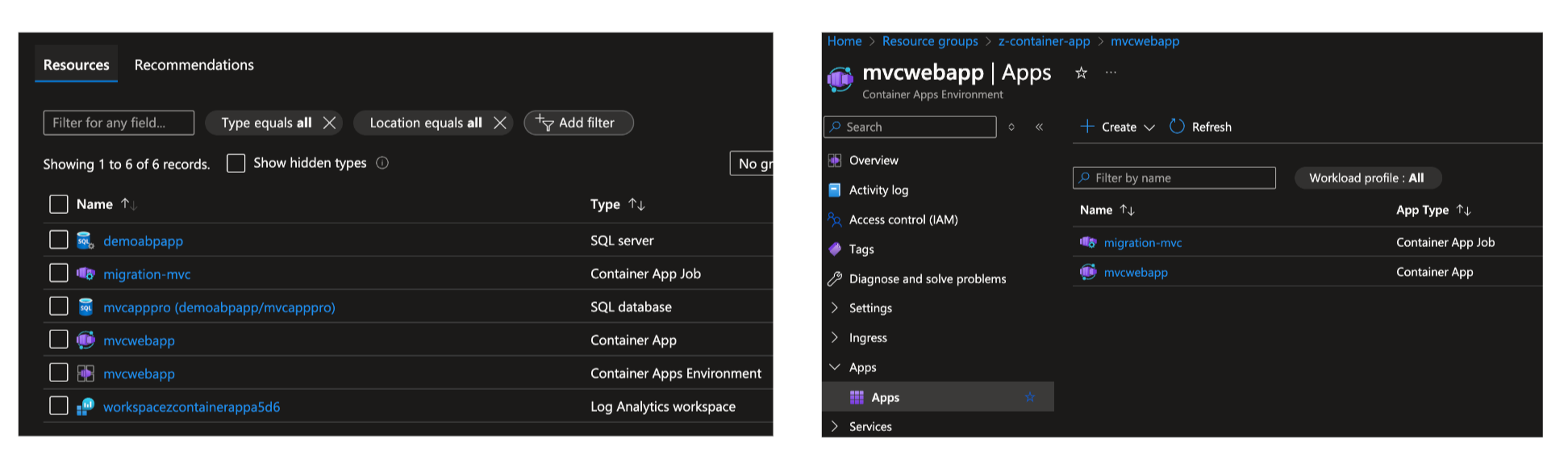Screen dimensions: 1568x473
Task: Click the Container App Job icon beside migration-mvc in Resources
Action: (x=85, y=274)
